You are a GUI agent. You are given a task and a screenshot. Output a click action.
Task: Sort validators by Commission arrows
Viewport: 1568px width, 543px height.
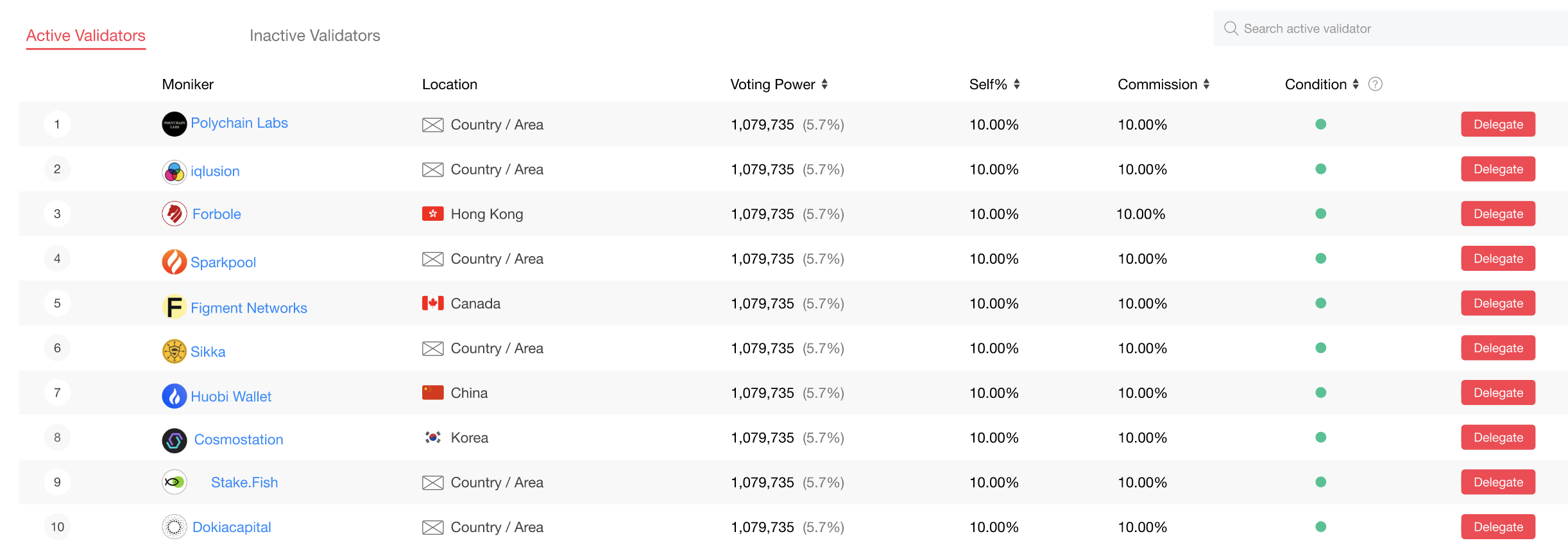coord(1206,84)
